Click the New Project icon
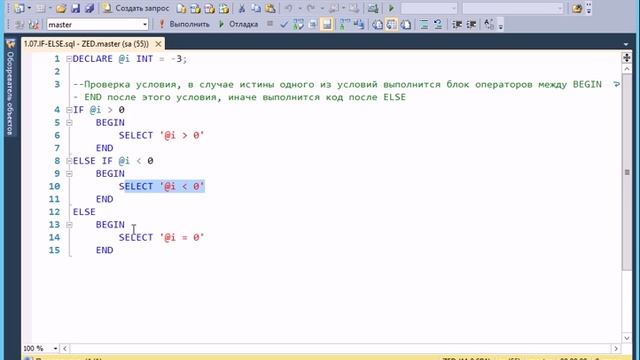 (x=19, y=8)
